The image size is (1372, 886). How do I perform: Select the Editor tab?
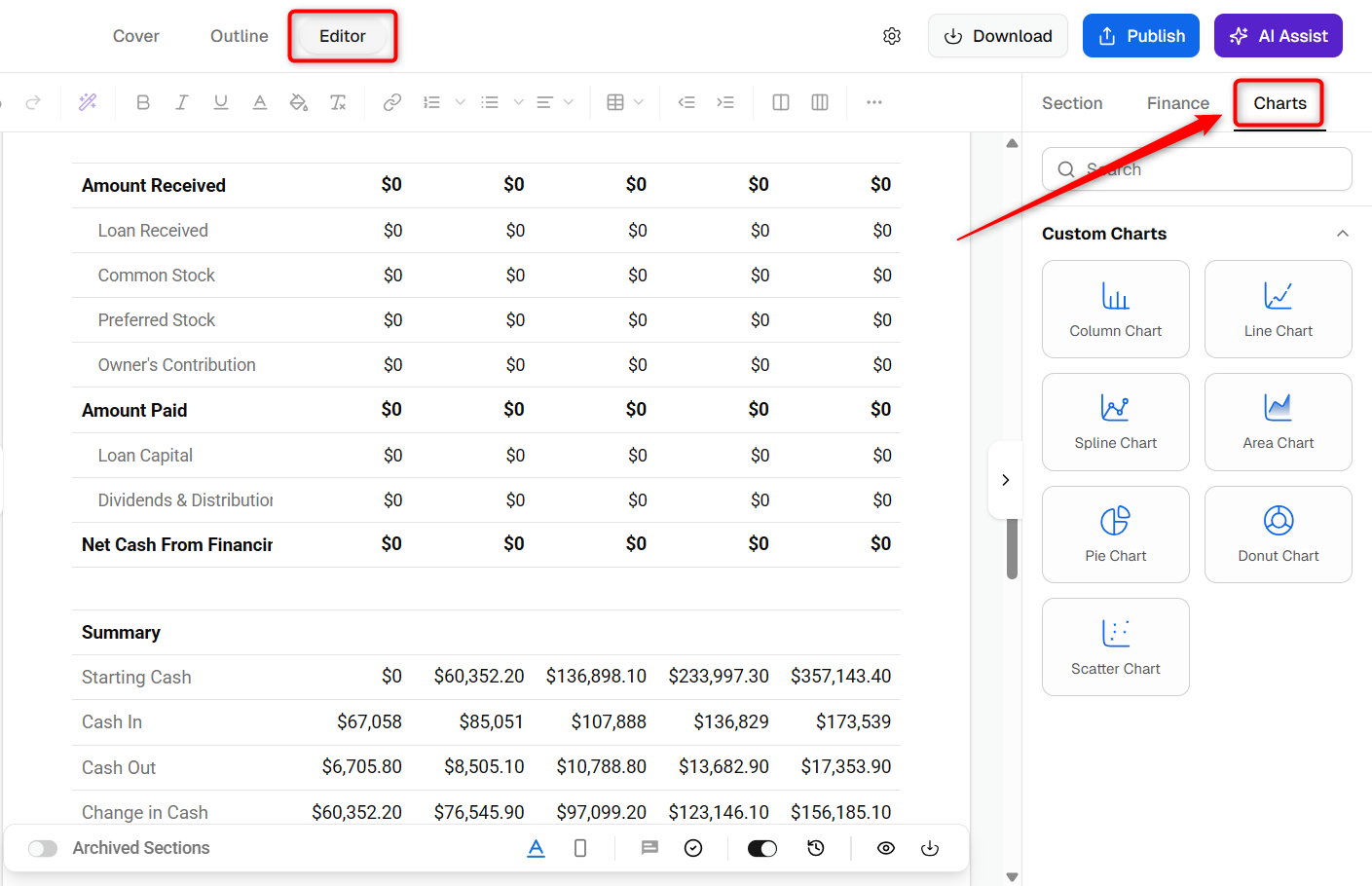point(343,36)
